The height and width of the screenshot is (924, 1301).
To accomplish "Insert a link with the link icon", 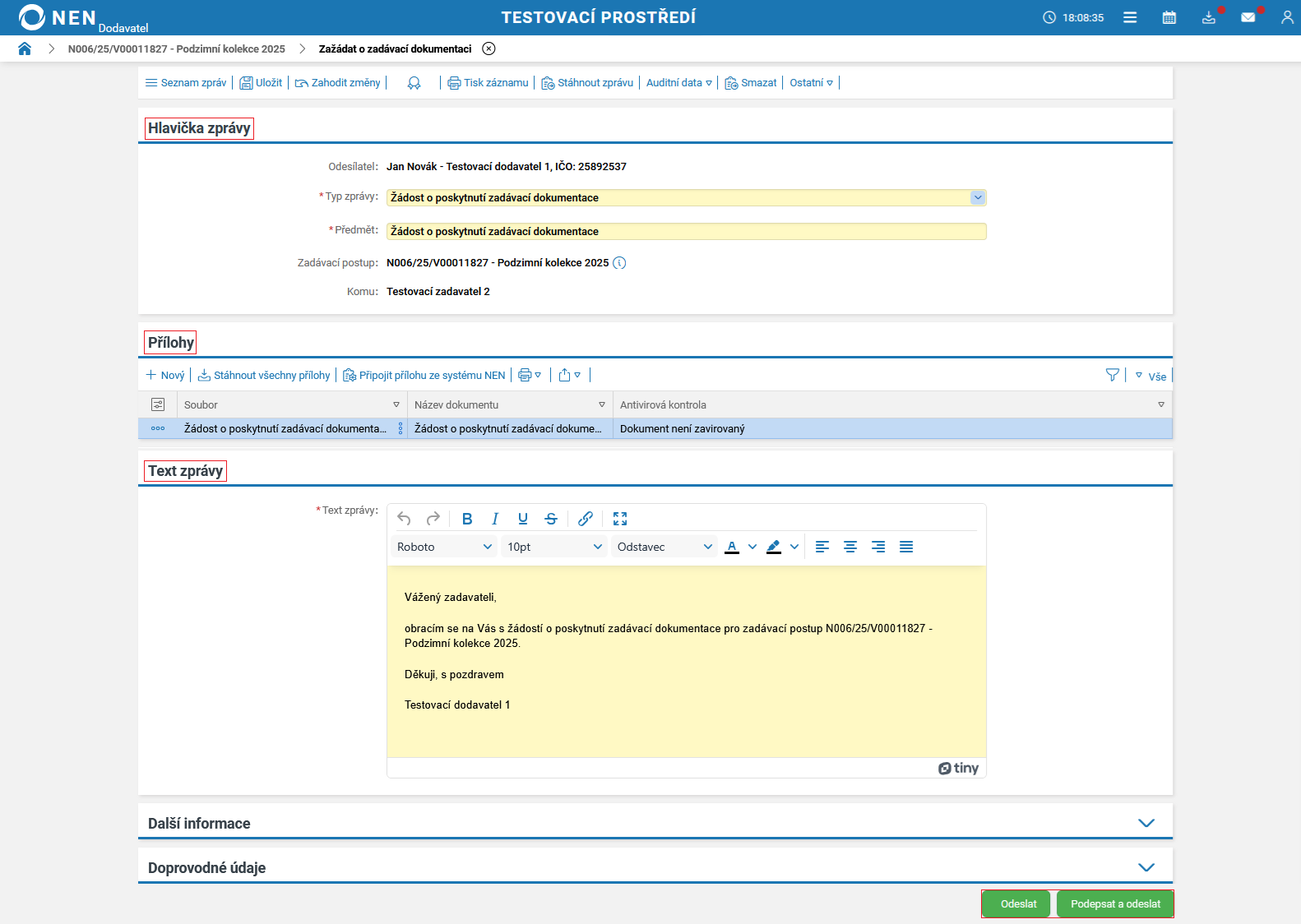I will click(586, 519).
